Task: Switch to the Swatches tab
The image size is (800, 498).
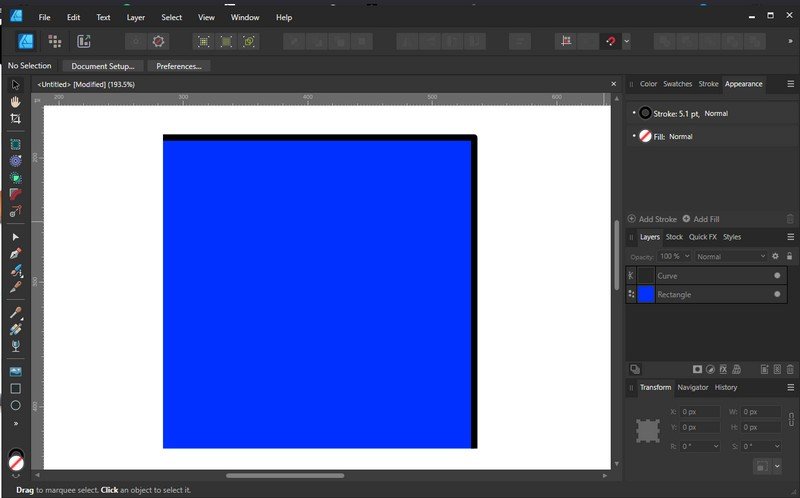Action: pos(677,84)
